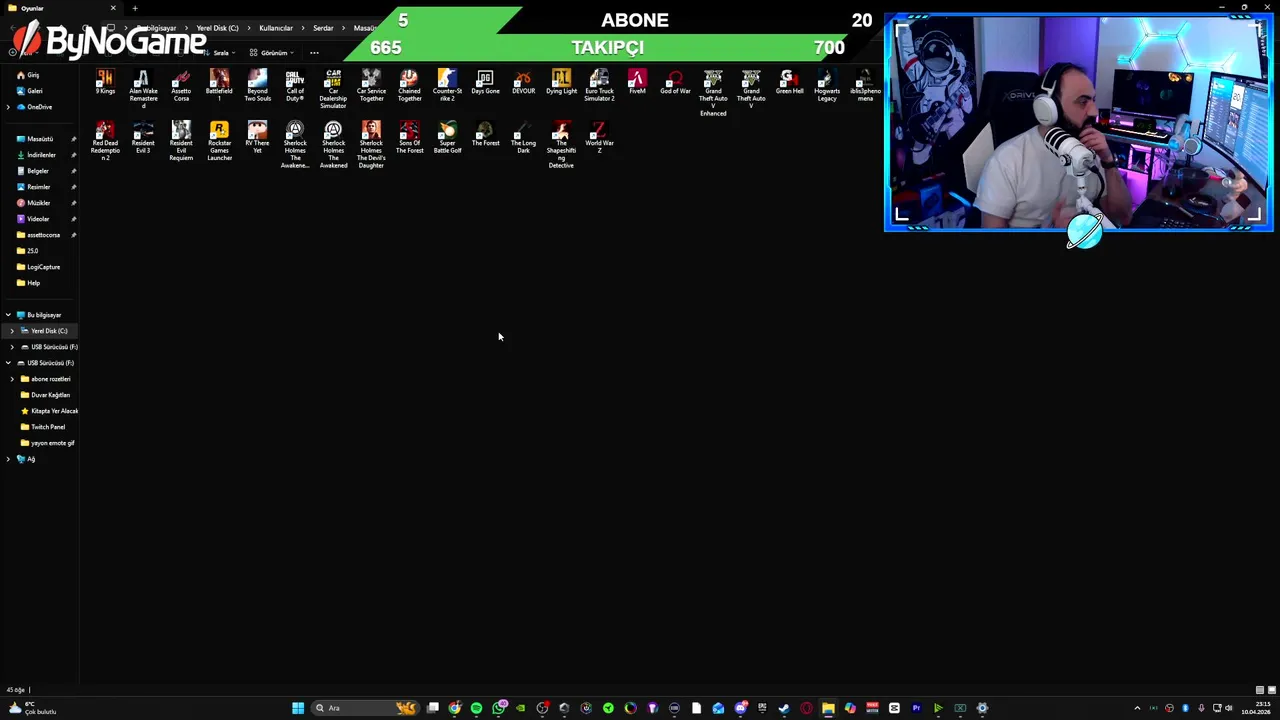The width and height of the screenshot is (1280, 720).
Task: Open Alan Wake Remastered shortcut
Action: [143, 89]
